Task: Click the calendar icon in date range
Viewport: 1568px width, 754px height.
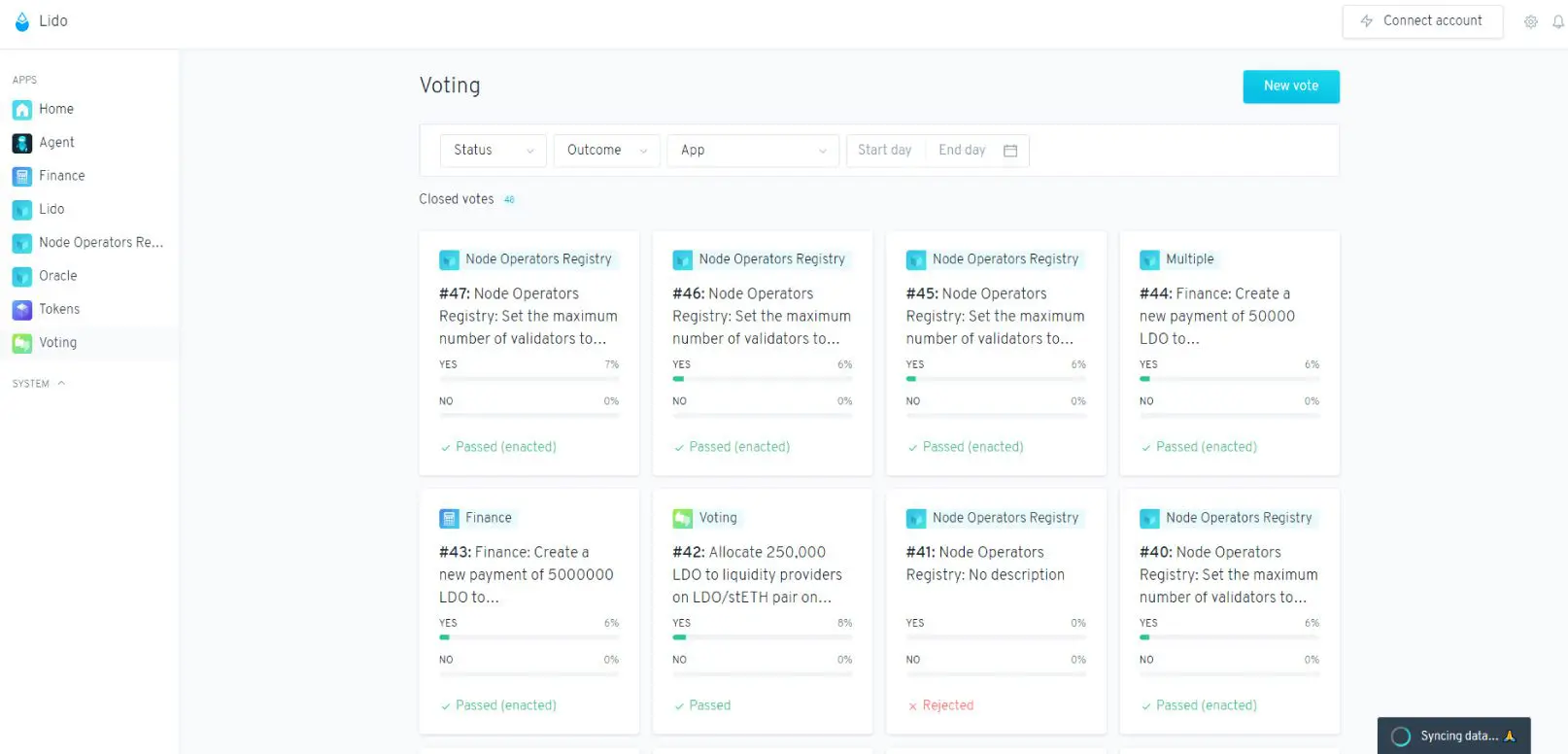Action: click(x=1010, y=151)
